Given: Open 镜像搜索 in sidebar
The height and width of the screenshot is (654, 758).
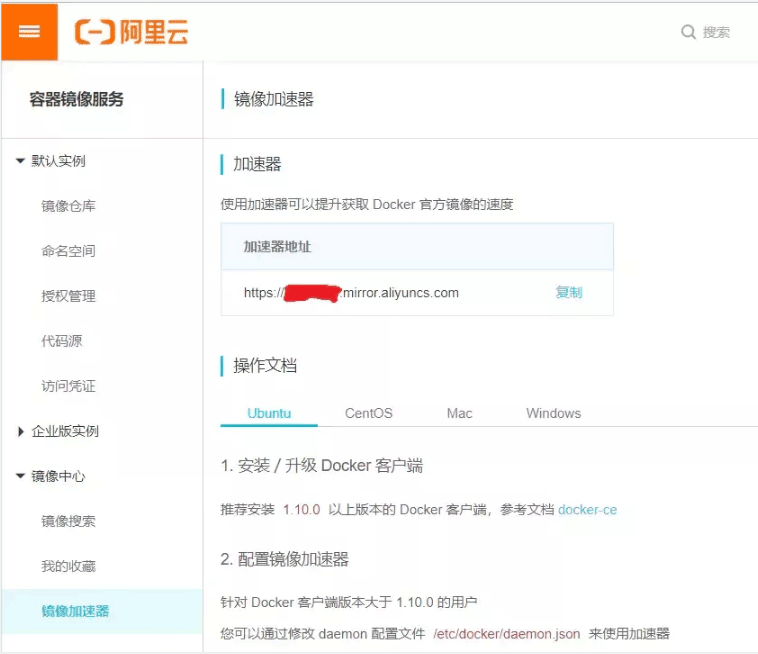Looking at the screenshot, I should tap(68, 521).
